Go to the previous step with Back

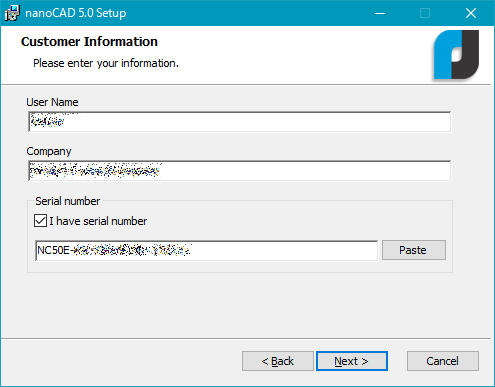click(278, 361)
